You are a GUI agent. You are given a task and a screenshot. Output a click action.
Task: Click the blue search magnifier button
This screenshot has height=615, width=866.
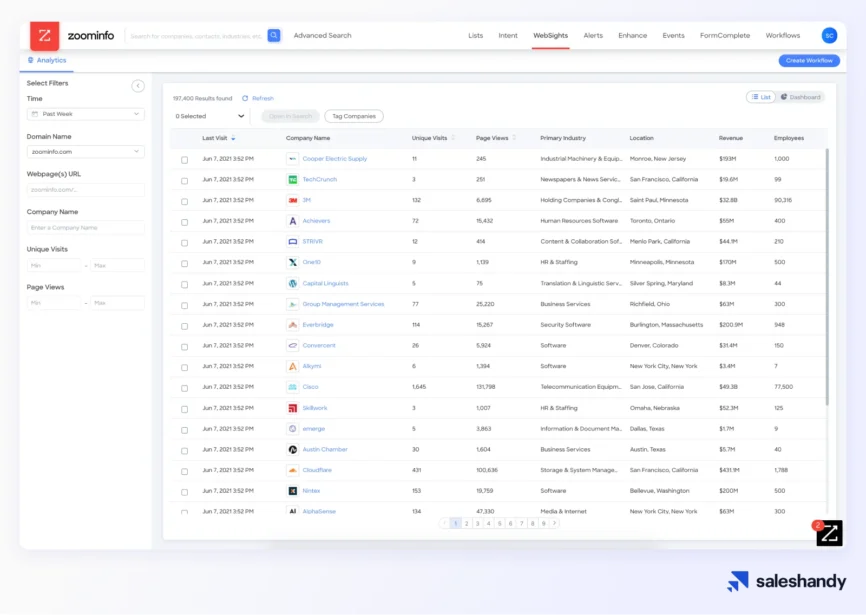(x=274, y=35)
